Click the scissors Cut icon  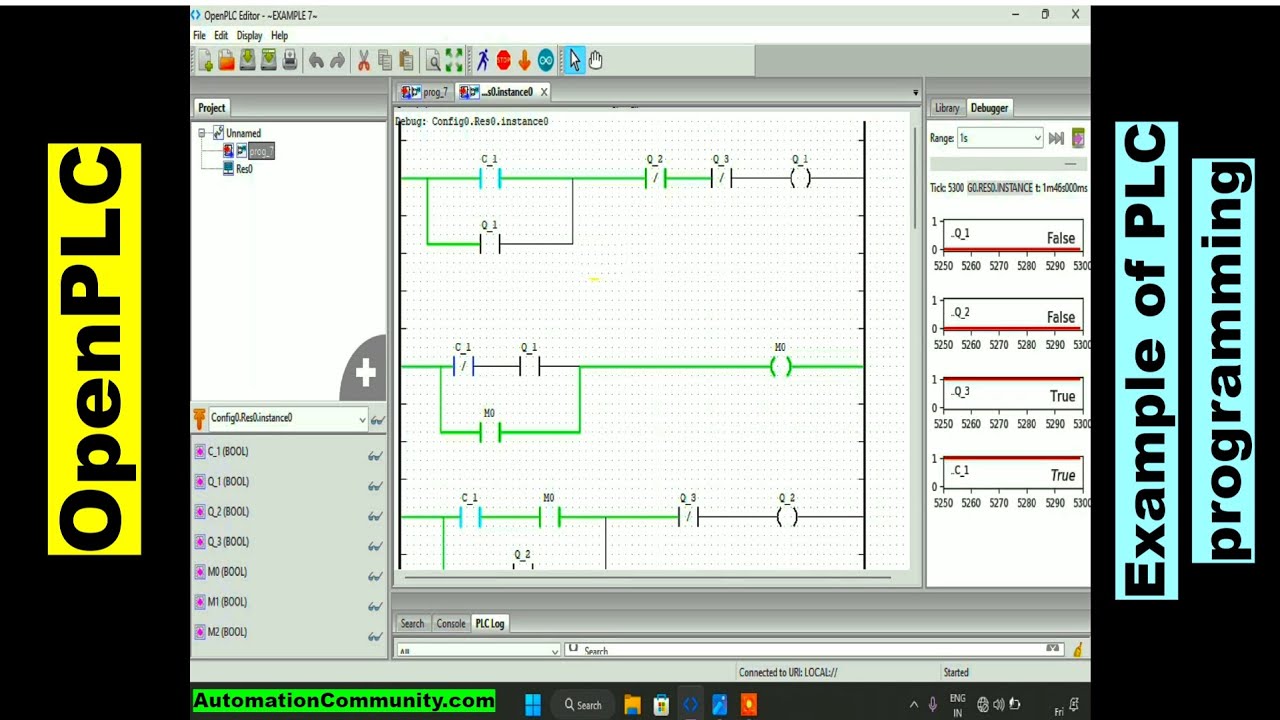363,61
